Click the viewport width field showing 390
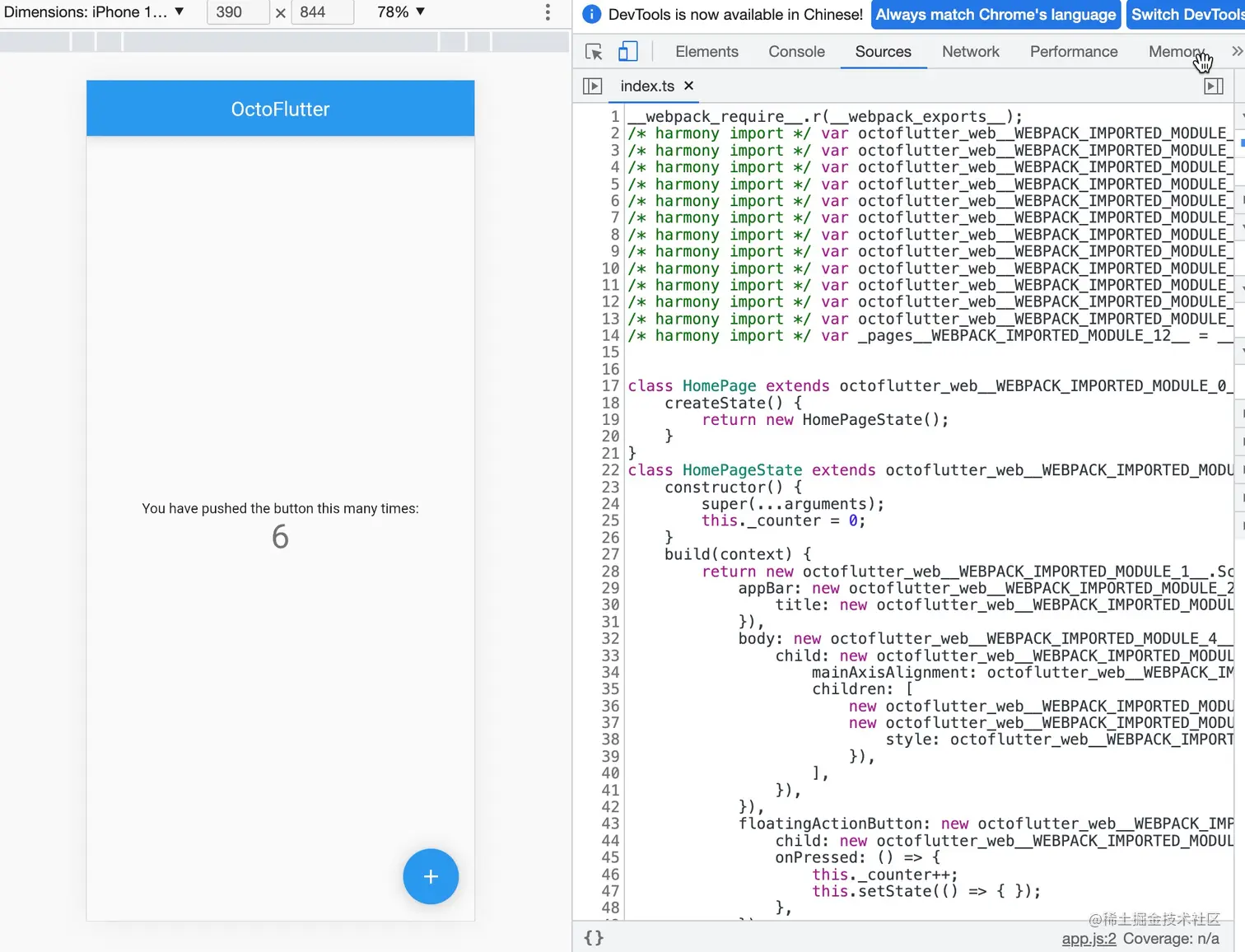This screenshot has height=952, width=1245. pos(237,12)
